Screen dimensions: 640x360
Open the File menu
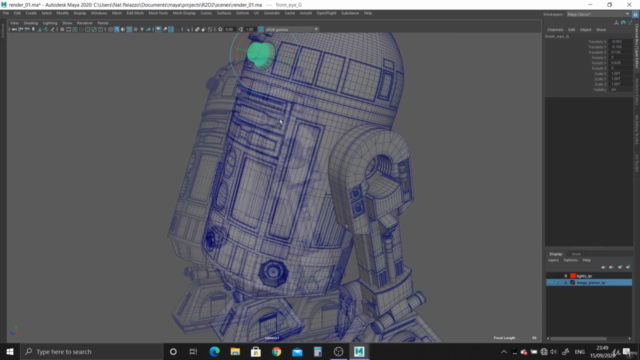coord(6,13)
